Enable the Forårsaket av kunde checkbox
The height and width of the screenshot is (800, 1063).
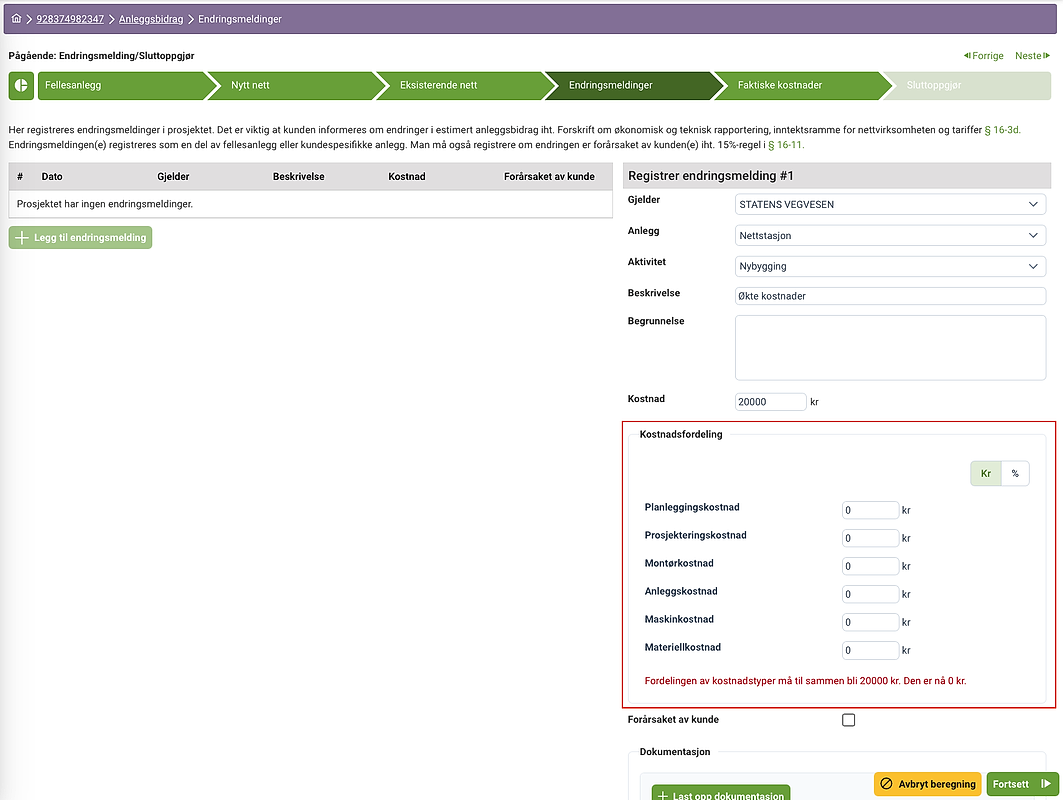click(x=848, y=719)
